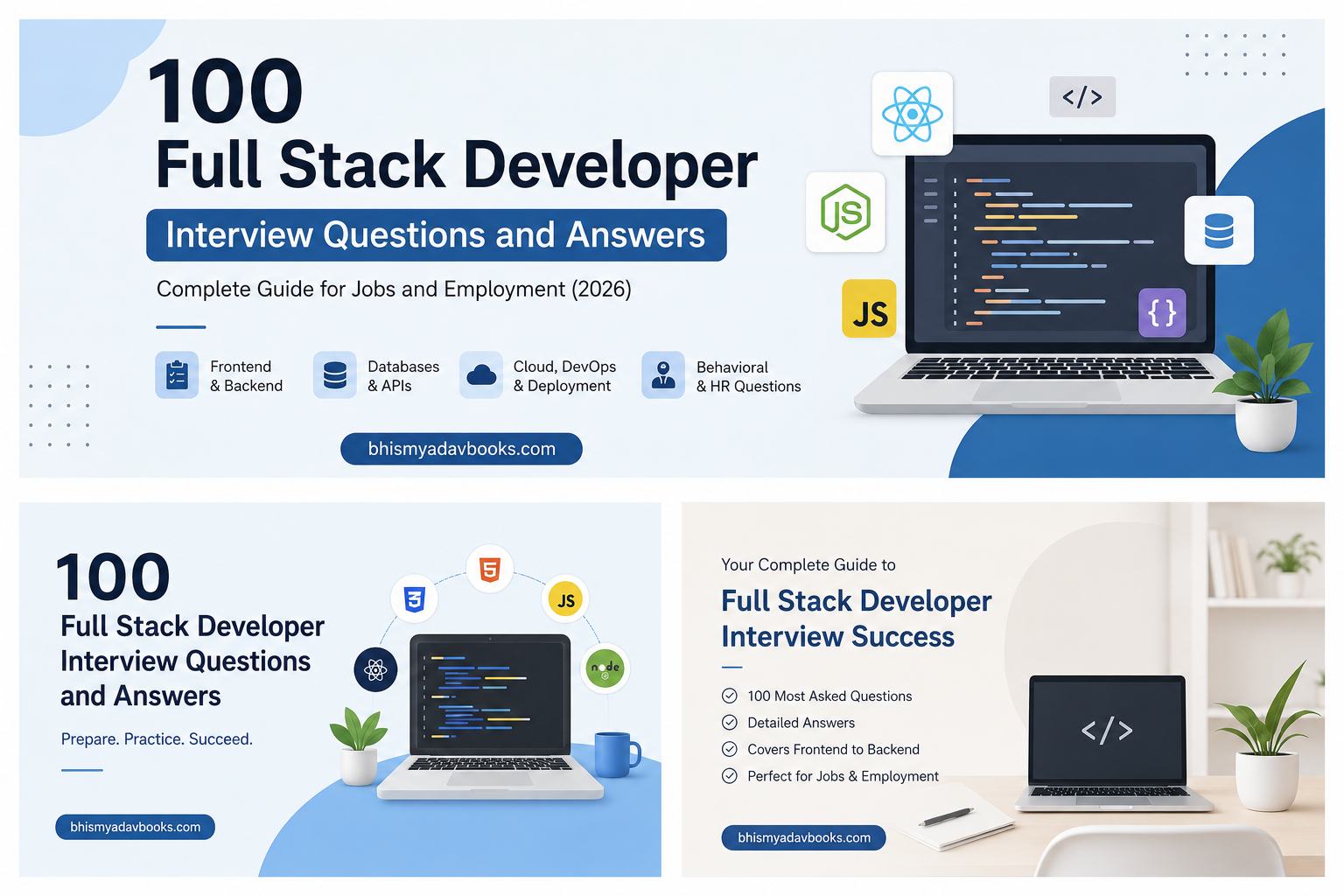
Task: Click the purple curly braces icon on laptop
Action: pyautogui.click(x=1162, y=312)
